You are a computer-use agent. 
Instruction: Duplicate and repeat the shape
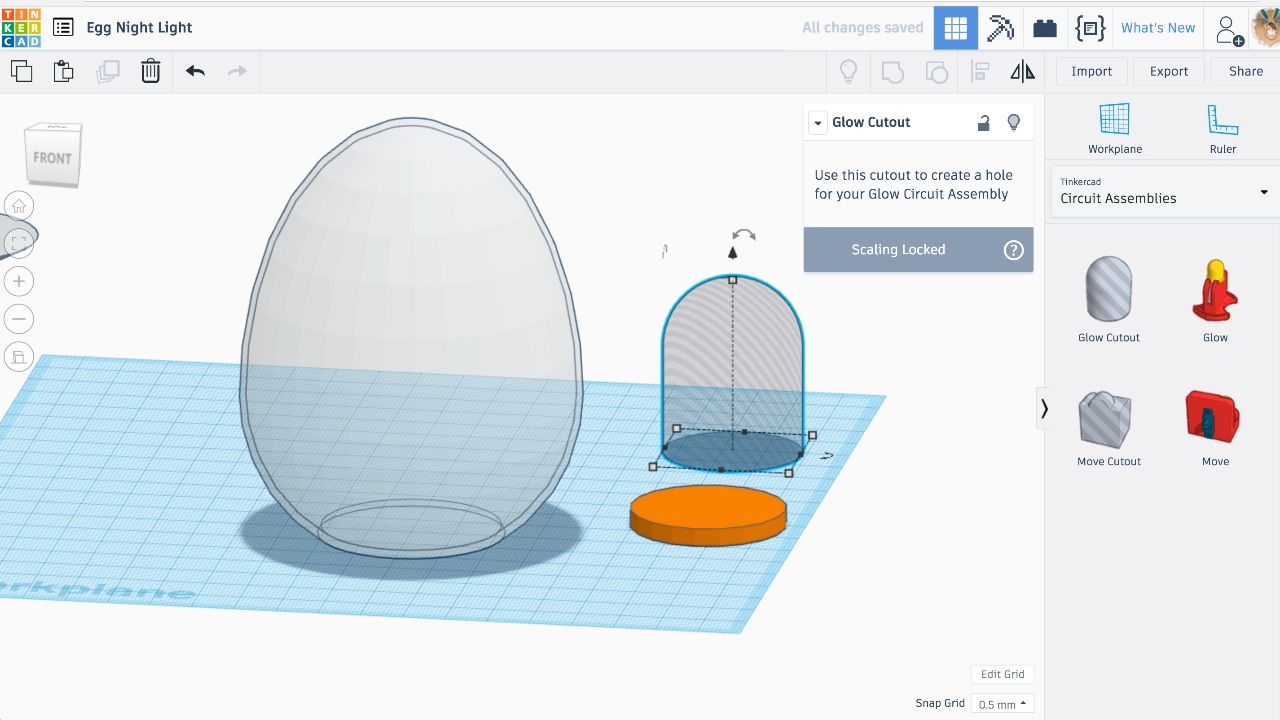[107, 71]
